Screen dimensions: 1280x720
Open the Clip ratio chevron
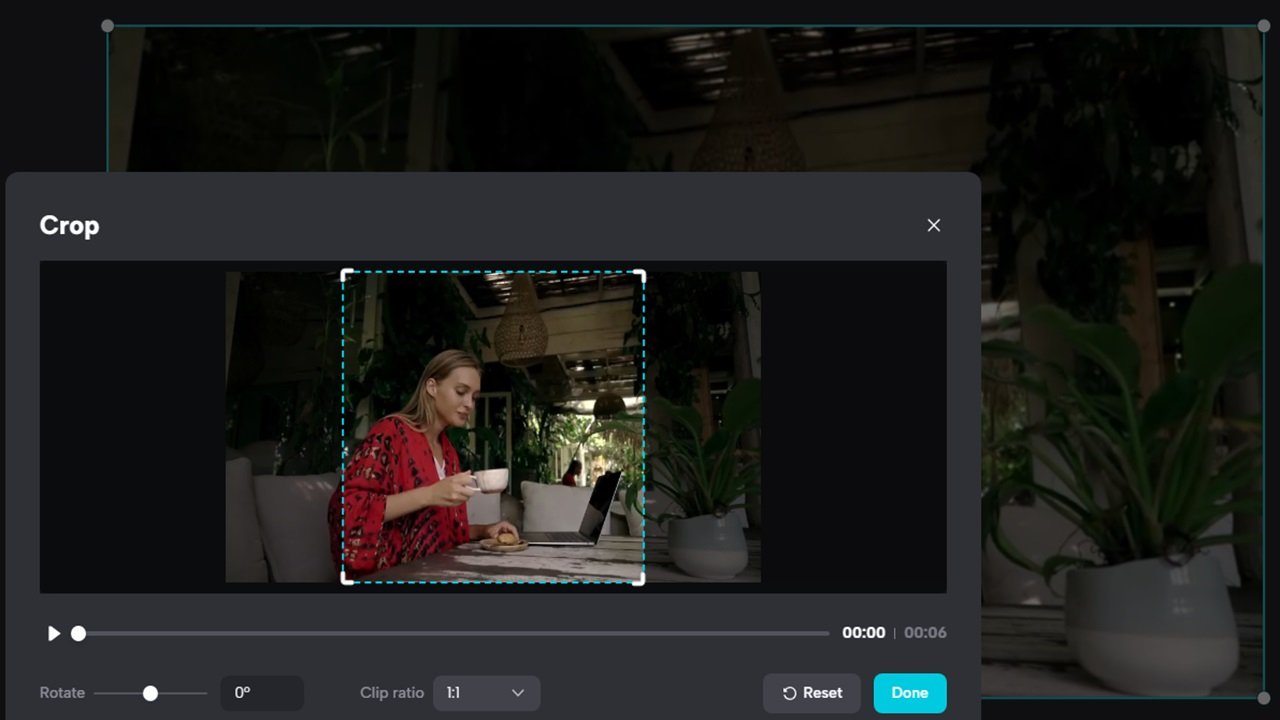tap(519, 693)
